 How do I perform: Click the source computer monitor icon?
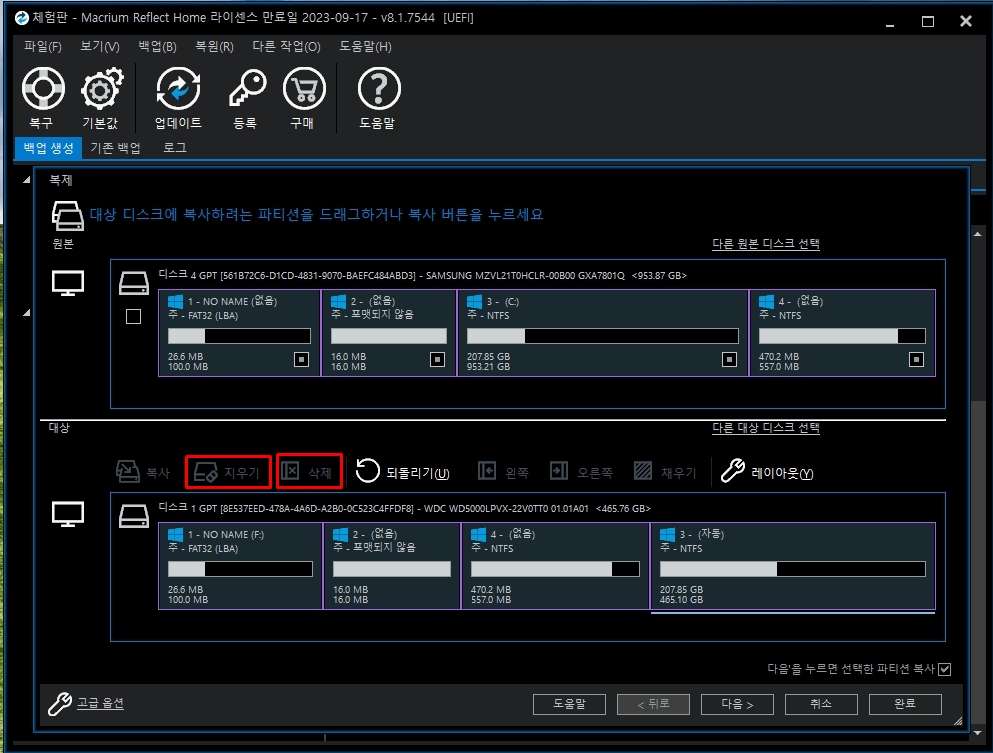(68, 283)
